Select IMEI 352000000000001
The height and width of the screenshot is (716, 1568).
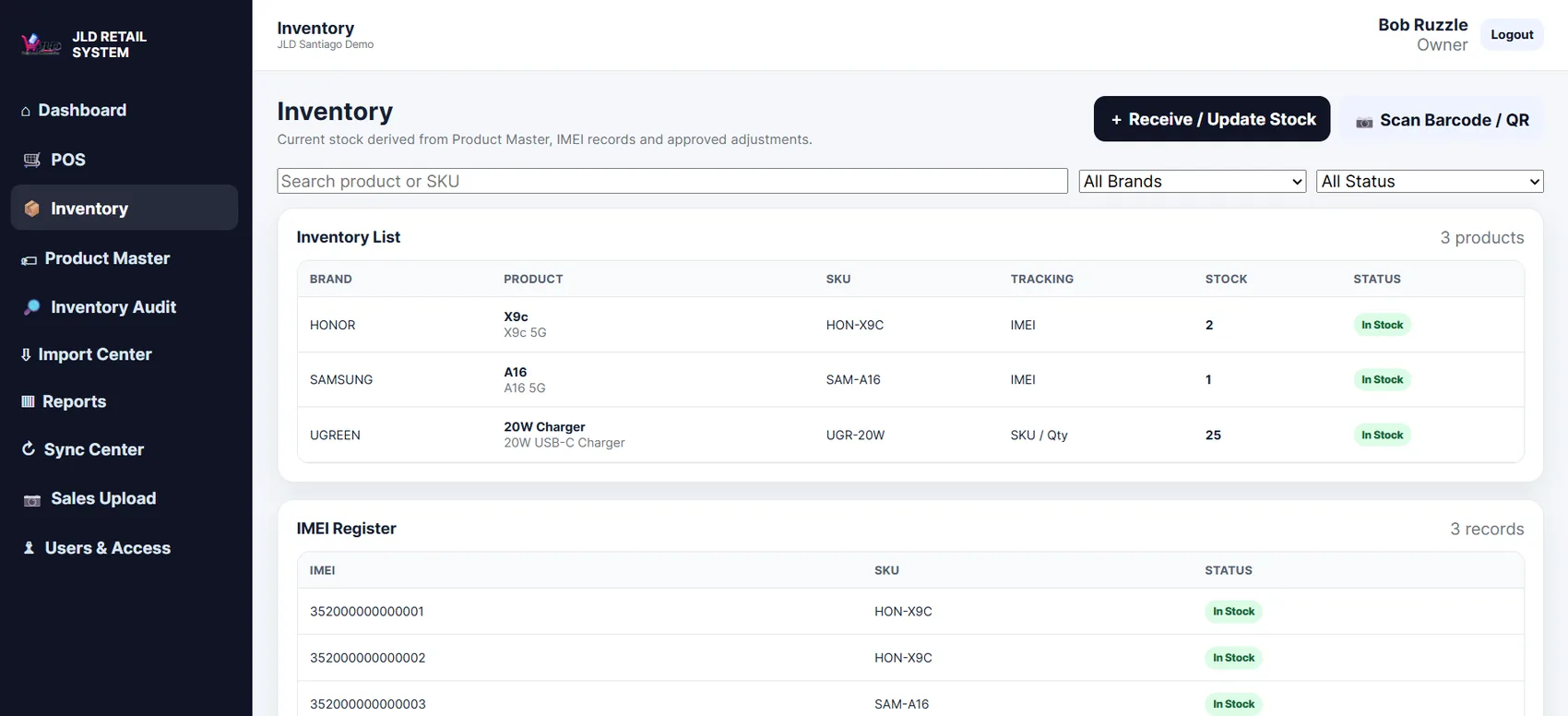click(x=367, y=611)
